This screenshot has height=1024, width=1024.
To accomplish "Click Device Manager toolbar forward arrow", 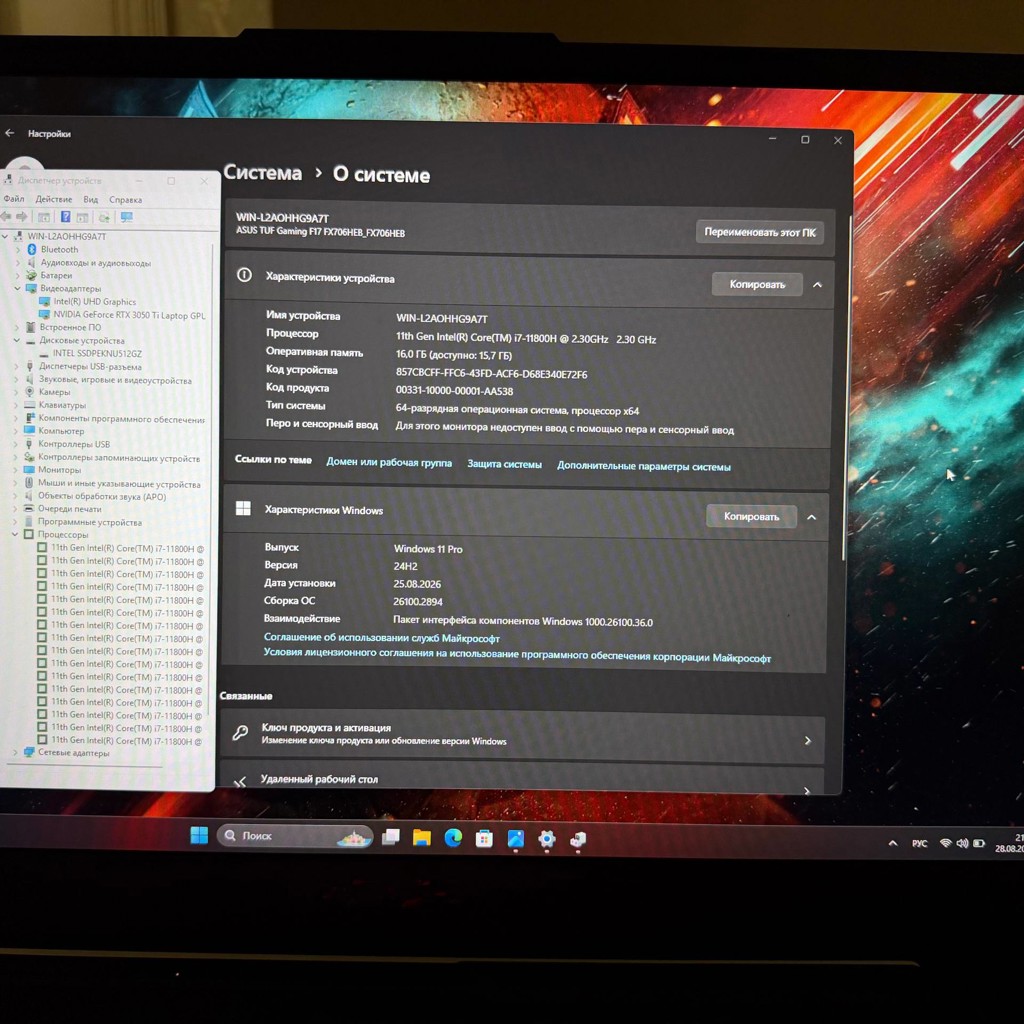I will (x=22, y=216).
